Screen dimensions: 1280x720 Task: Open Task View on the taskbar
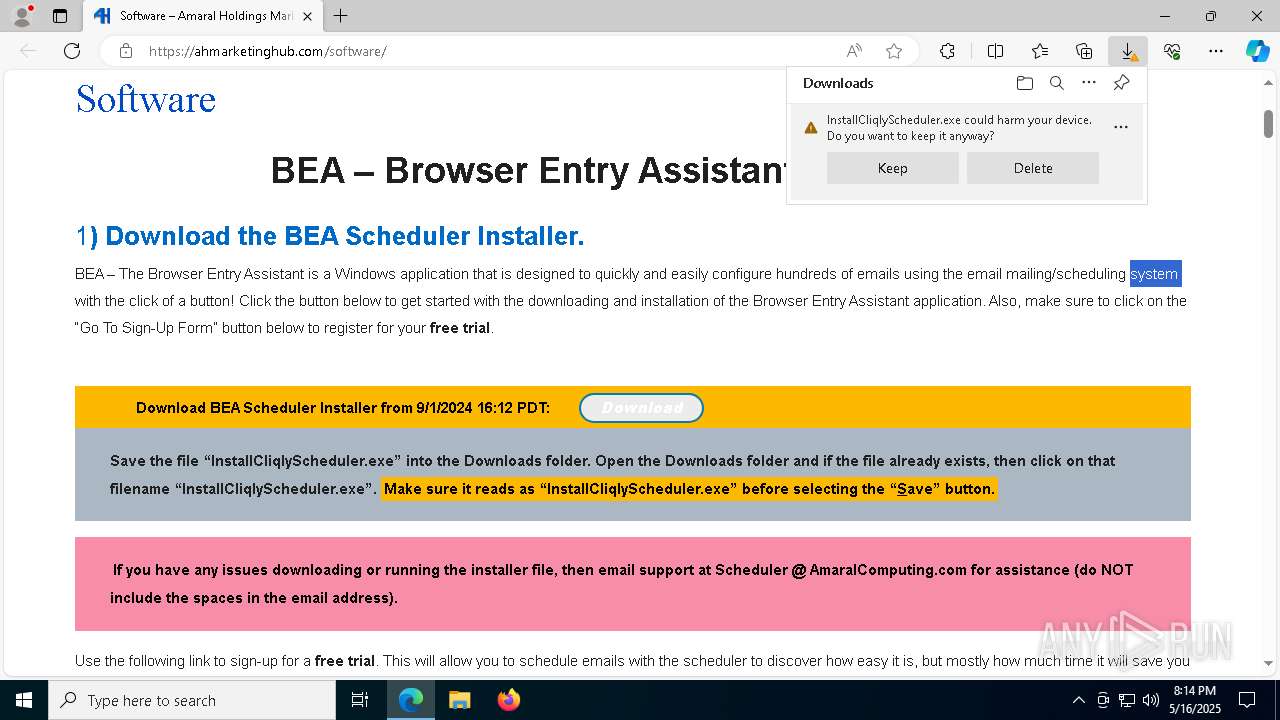[x=360, y=700]
